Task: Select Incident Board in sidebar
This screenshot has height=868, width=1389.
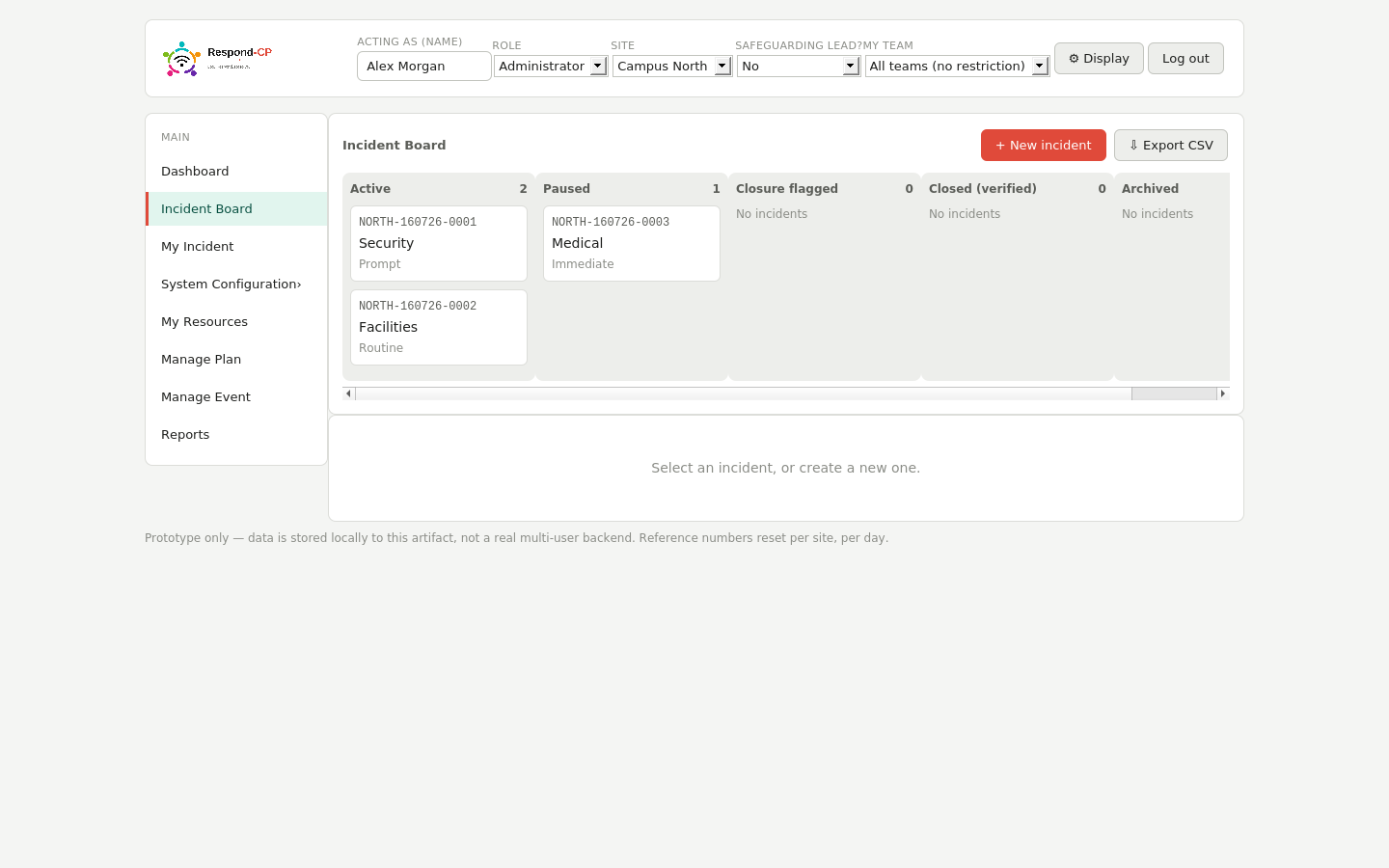Action: [x=236, y=209]
